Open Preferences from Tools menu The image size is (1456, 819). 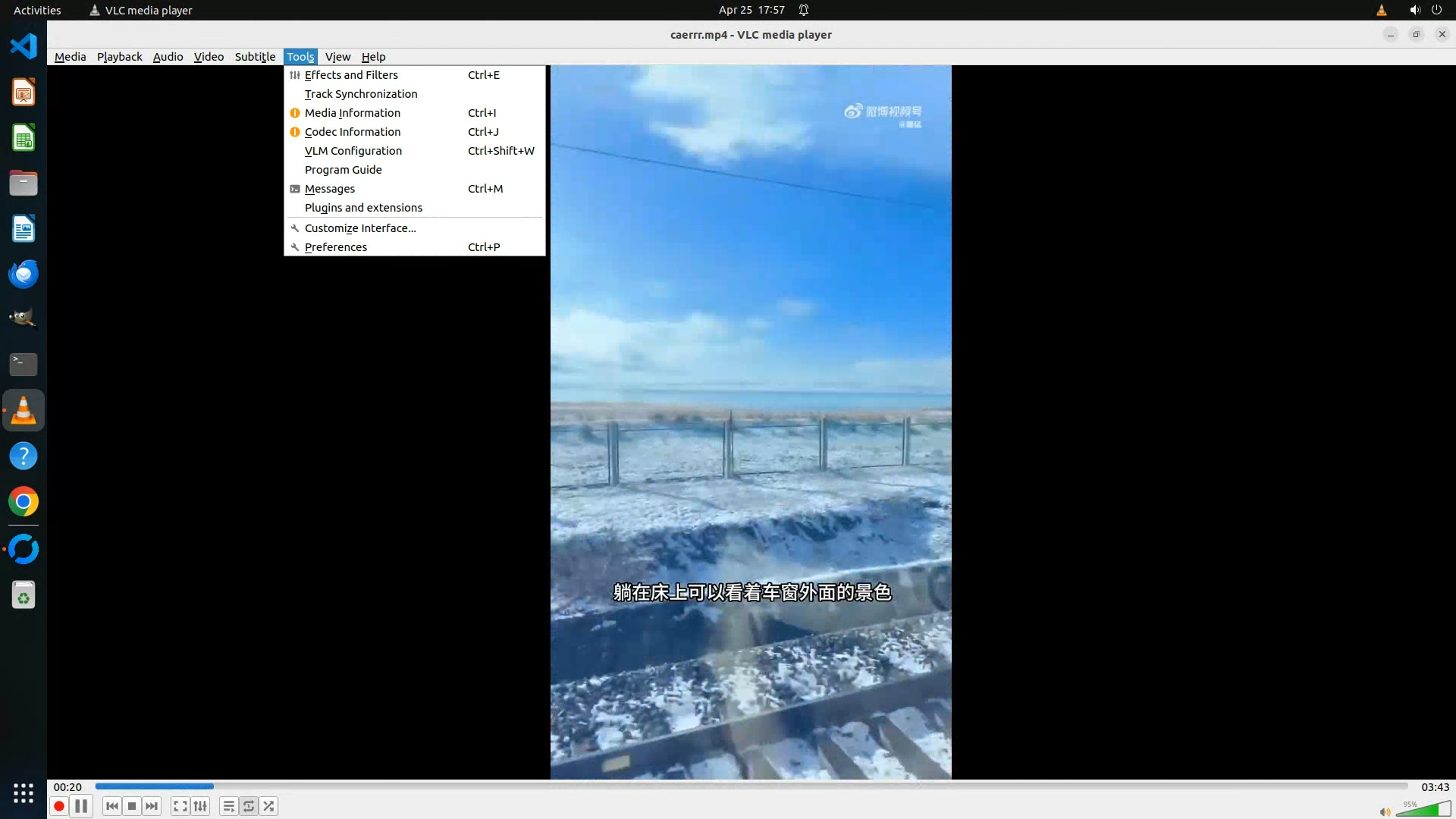pos(336,247)
